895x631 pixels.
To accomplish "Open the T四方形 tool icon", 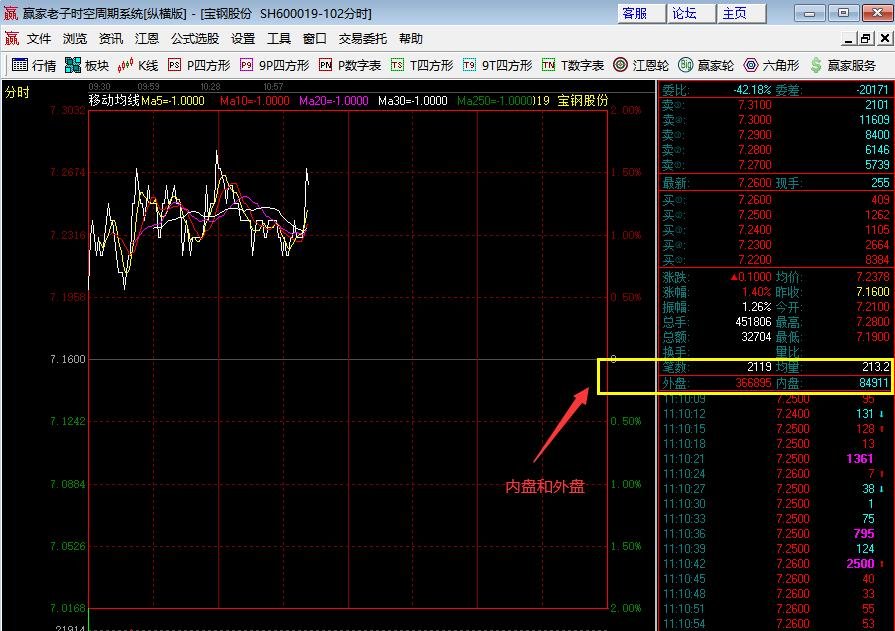I will point(397,65).
